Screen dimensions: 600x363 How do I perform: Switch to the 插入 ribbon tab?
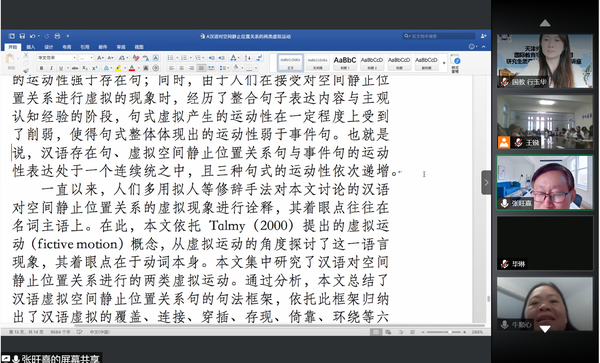pyautogui.click(x=31, y=47)
